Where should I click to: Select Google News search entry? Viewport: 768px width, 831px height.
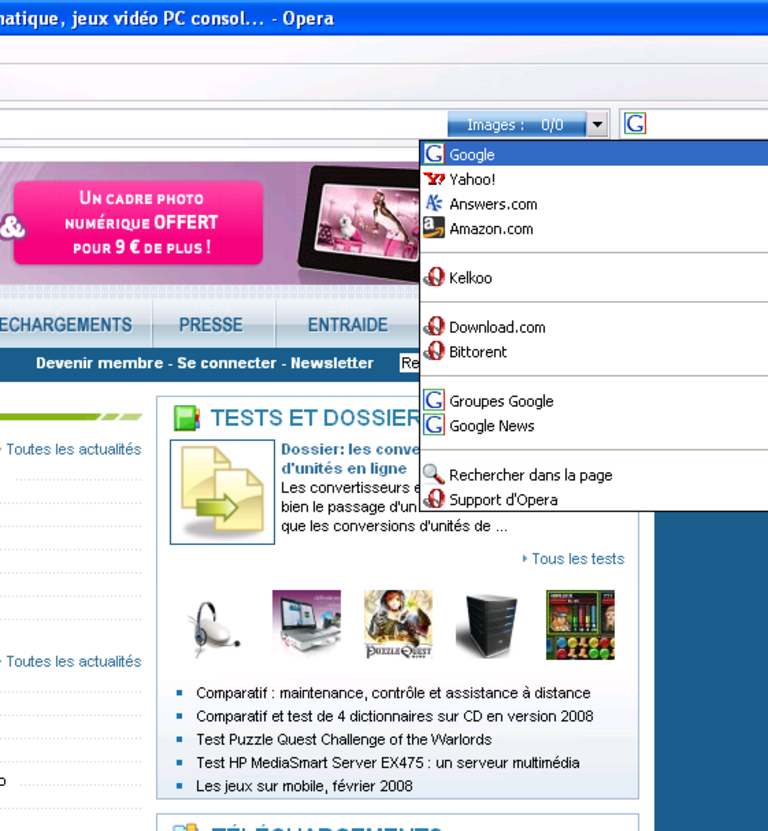coord(595,426)
